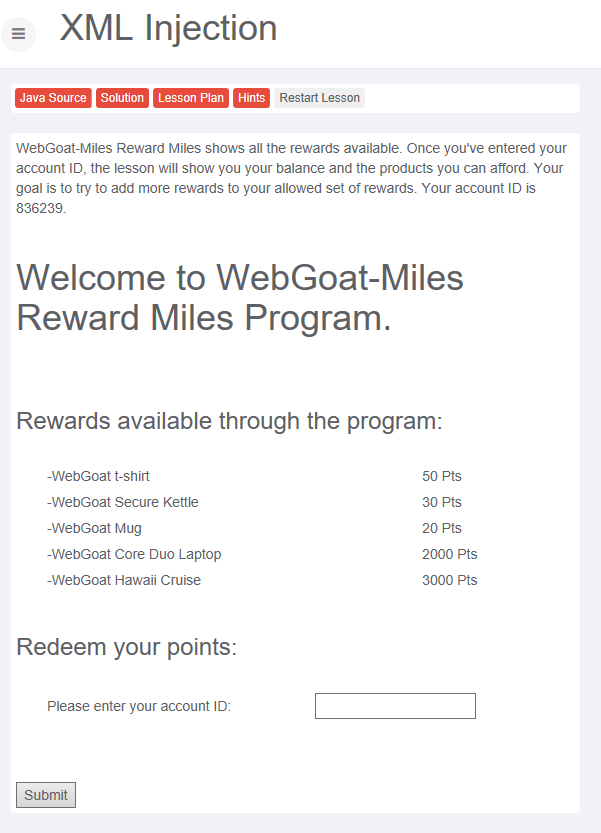
Task: Select the WebGoat Core Duo Laptop entry
Action: tap(134, 554)
